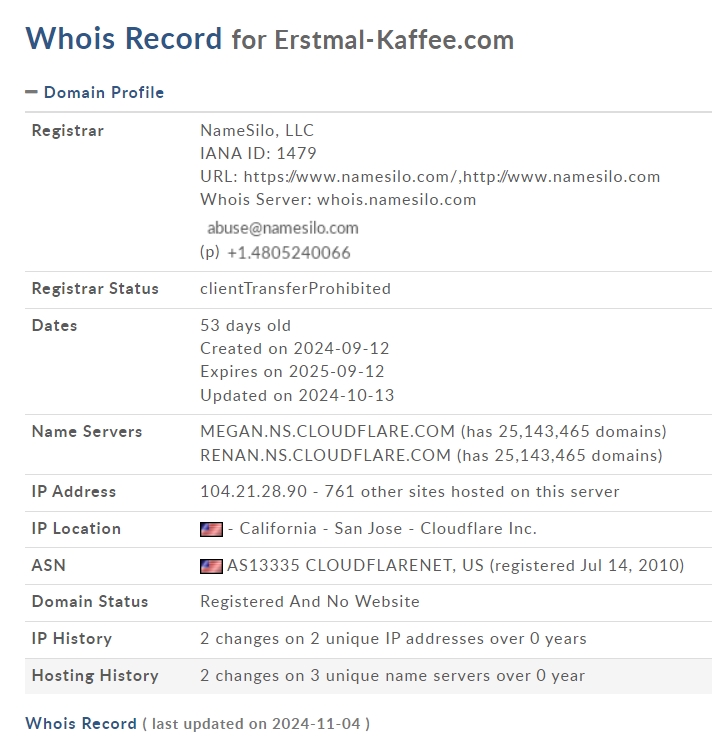
Task: Click the registrar phone number +1.4805240066
Action: (x=288, y=253)
